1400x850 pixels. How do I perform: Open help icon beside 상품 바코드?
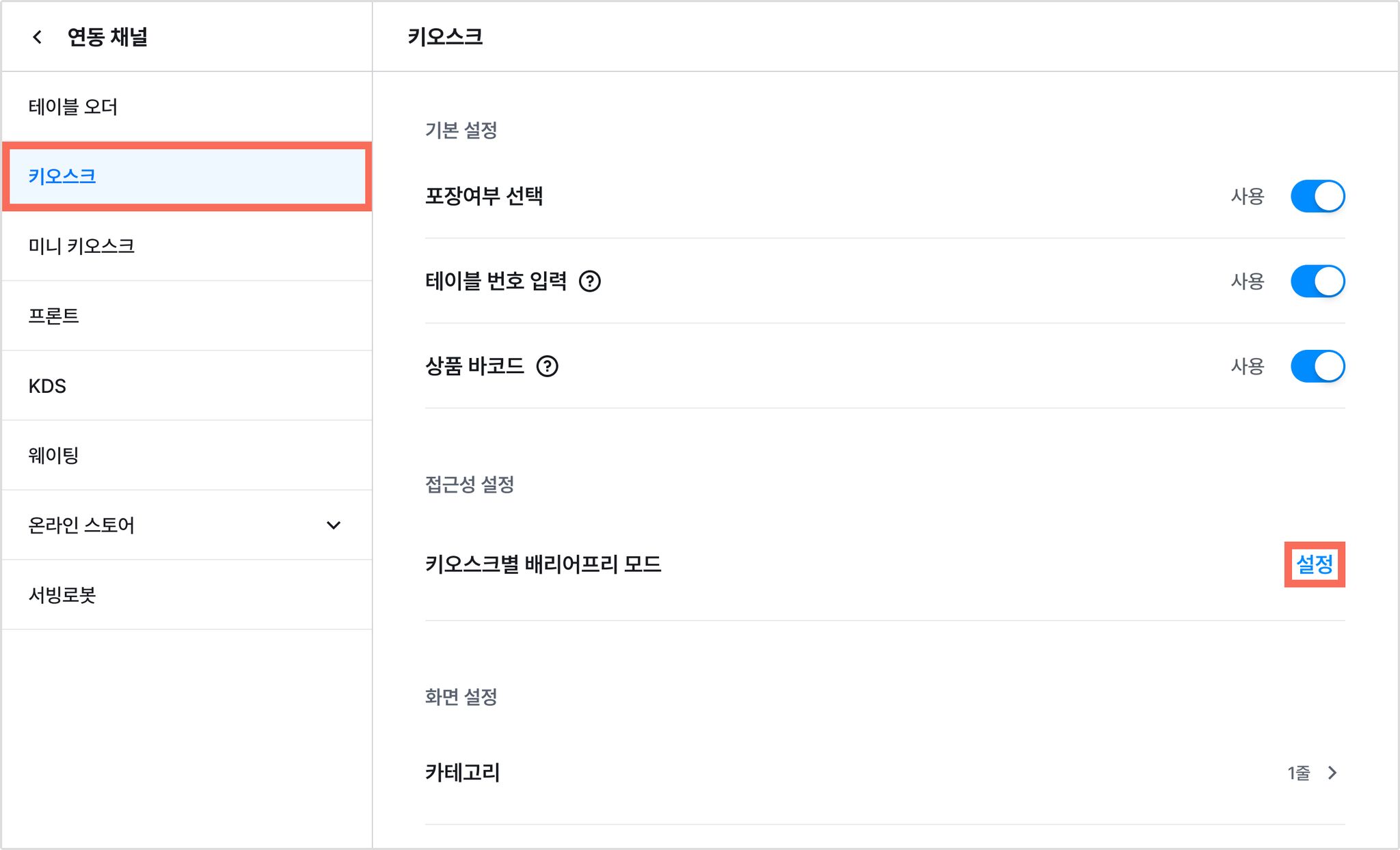(x=547, y=366)
